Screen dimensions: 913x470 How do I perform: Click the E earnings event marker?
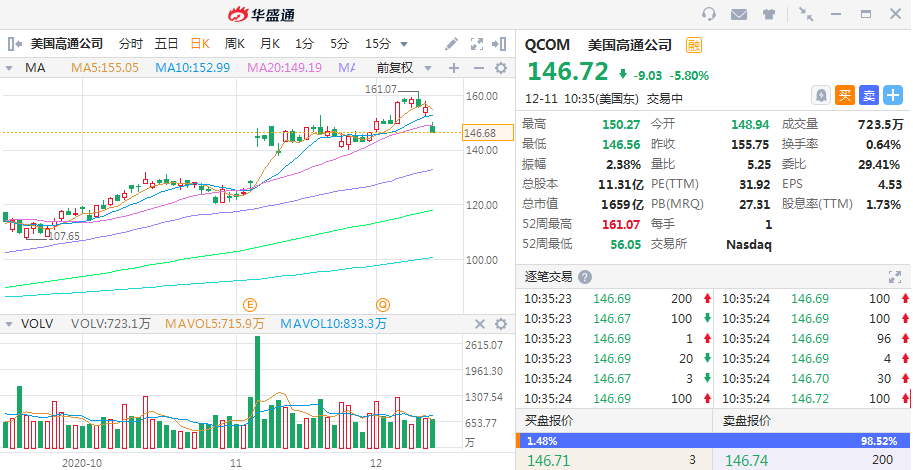coord(249,305)
